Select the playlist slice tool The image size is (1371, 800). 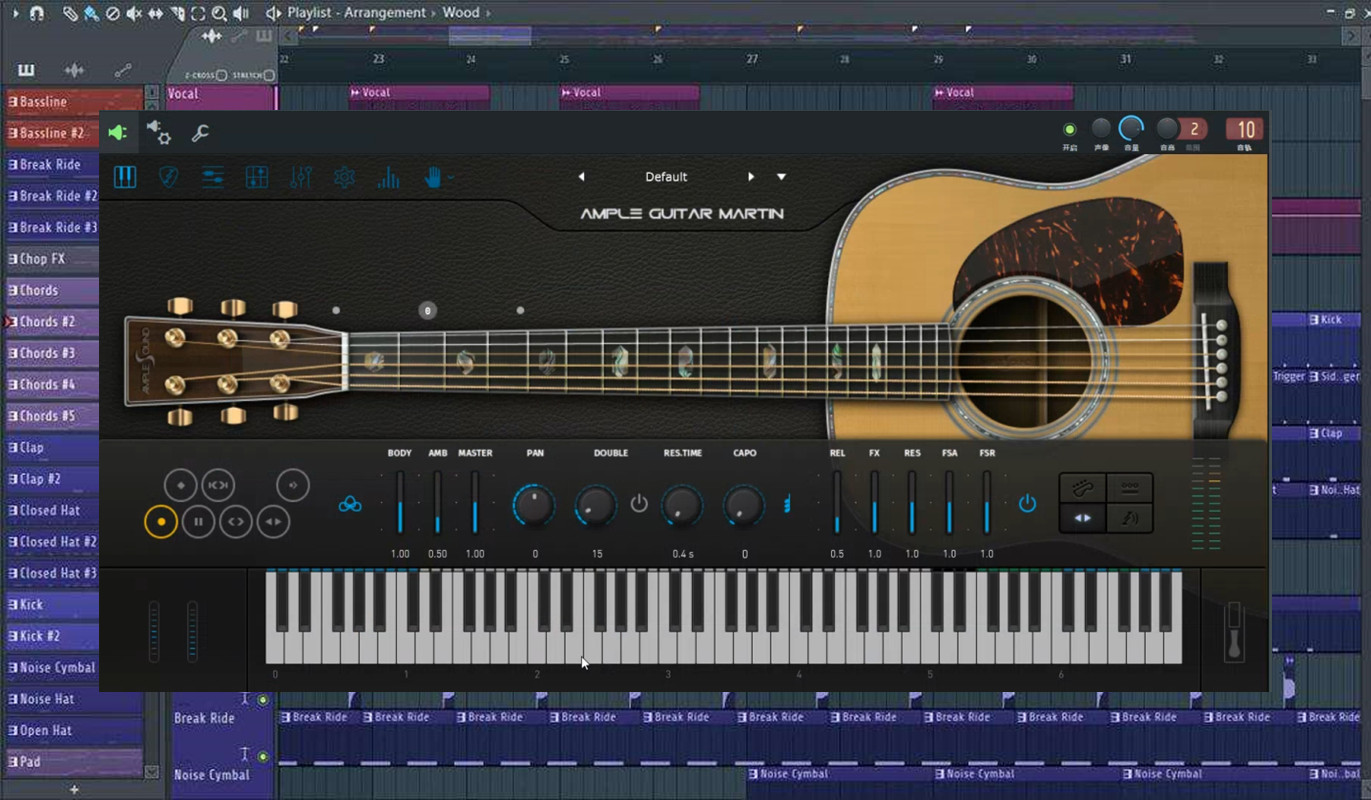177,13
